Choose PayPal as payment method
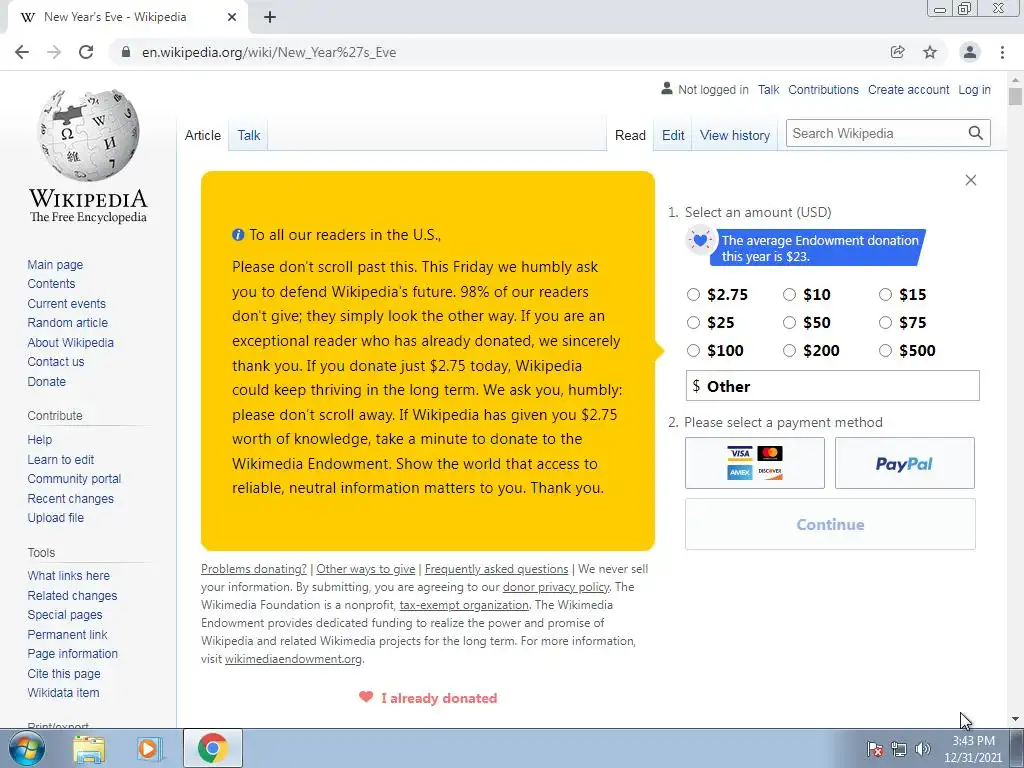1024x768 pixels. (x=904, y=463)
